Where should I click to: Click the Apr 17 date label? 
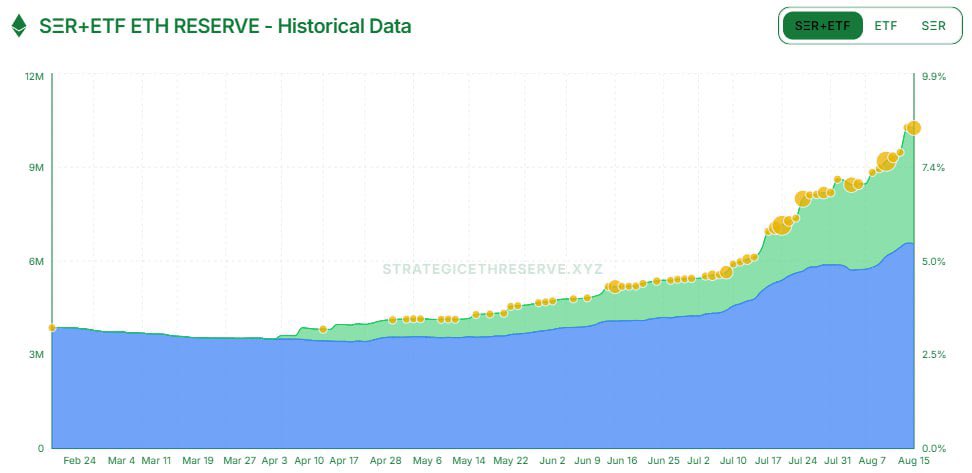point(344,461)
